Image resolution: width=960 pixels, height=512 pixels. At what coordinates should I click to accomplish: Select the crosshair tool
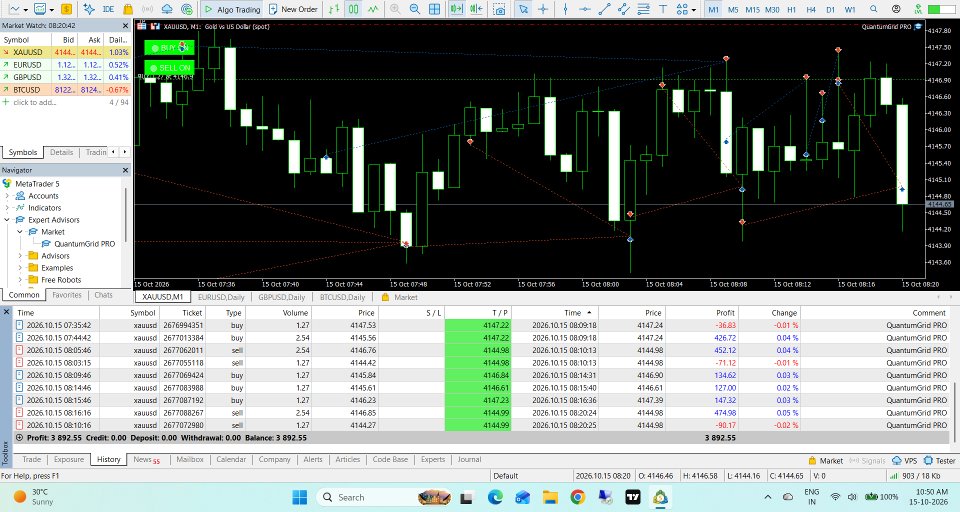pos(543,9)
